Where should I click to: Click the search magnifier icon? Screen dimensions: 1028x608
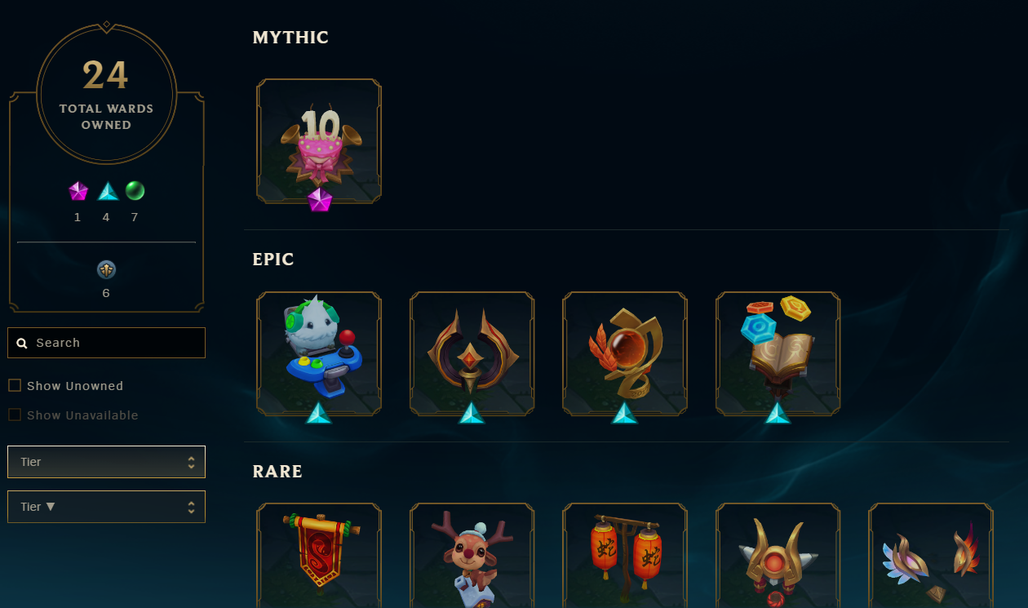click(22, 343)
